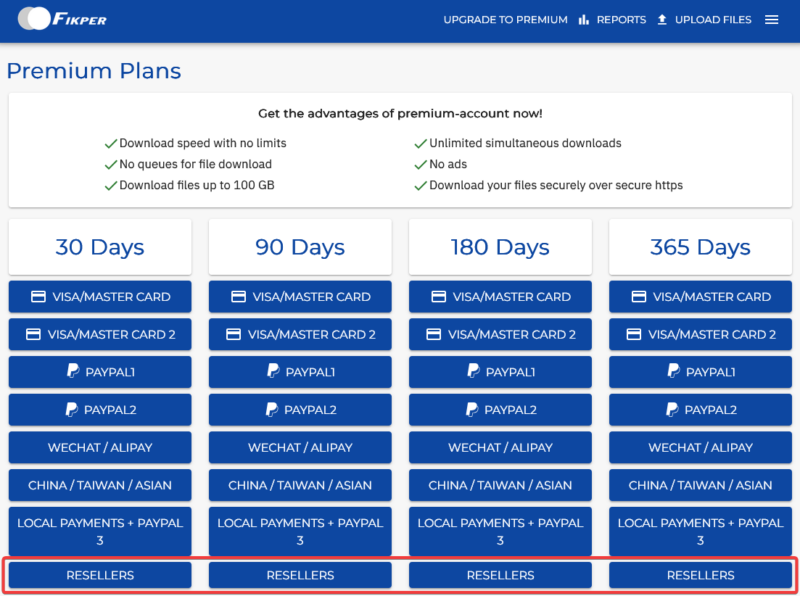This screenshot has height=596, width=800.
Task: Go to Upload Files
Action: click(x=713, y=20)
